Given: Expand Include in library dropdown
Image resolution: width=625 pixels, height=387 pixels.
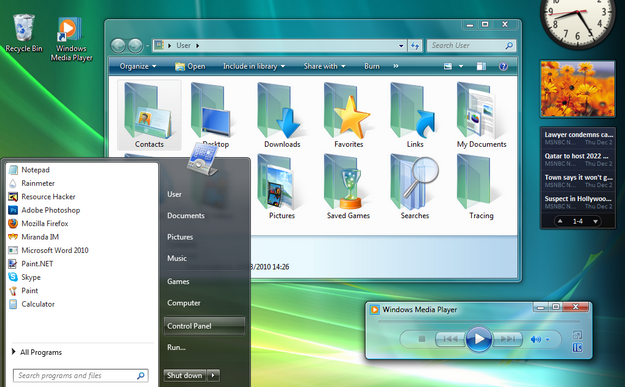Looking at the screenshot, I should tap(254, 66).
